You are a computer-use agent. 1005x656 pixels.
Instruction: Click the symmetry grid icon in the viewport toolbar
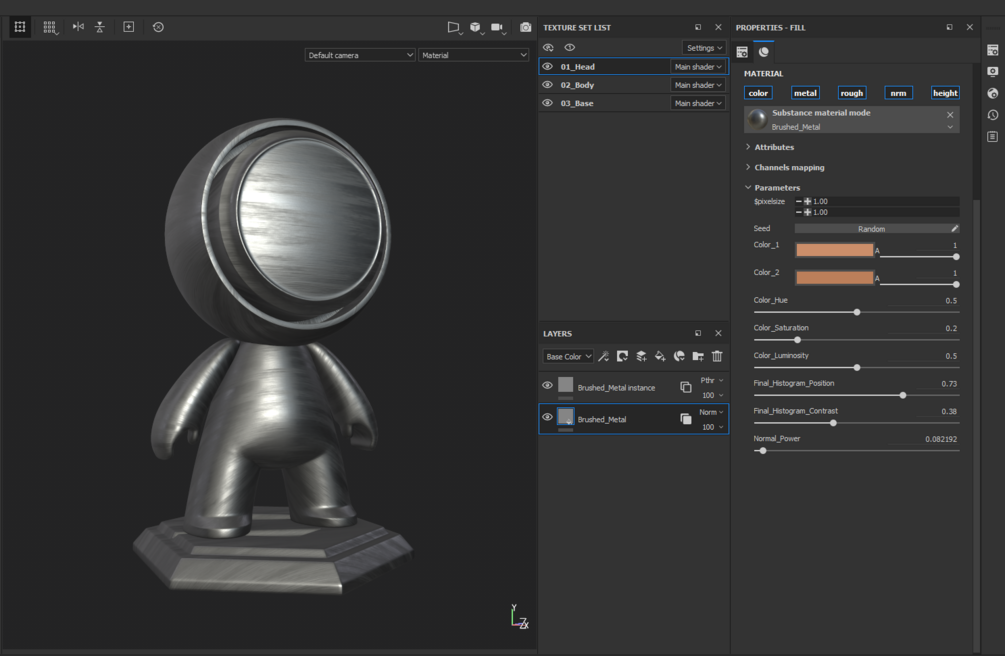click(x=20, y=27)
